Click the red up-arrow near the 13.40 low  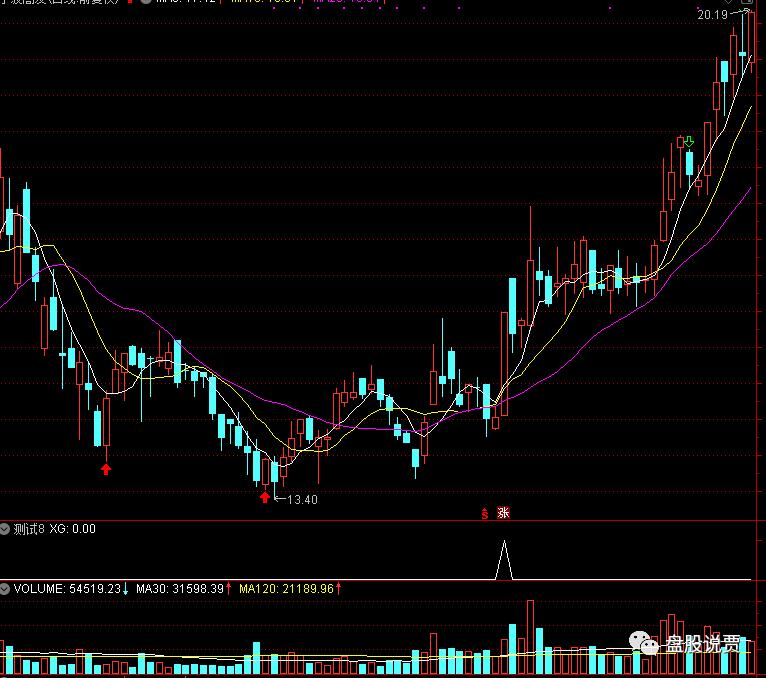click(265, 497)
